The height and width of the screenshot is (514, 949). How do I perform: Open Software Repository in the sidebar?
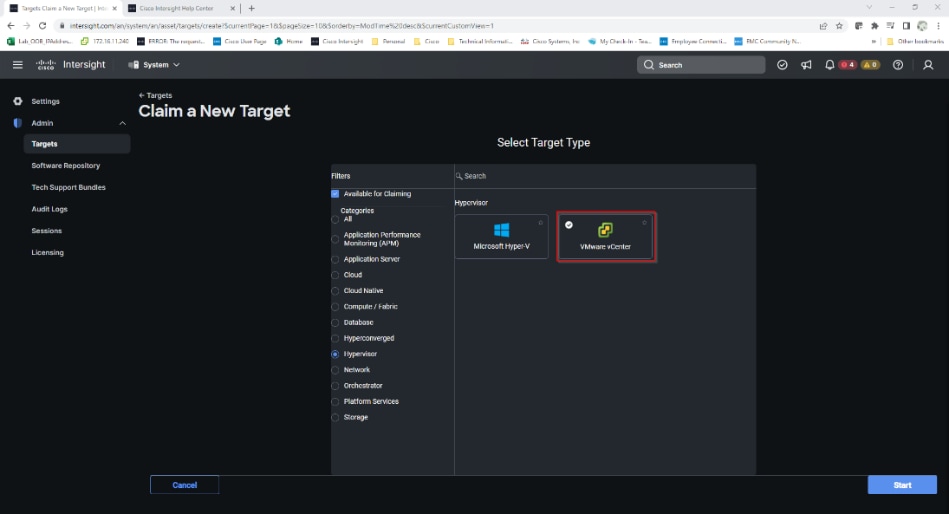(x=65, y=165)
